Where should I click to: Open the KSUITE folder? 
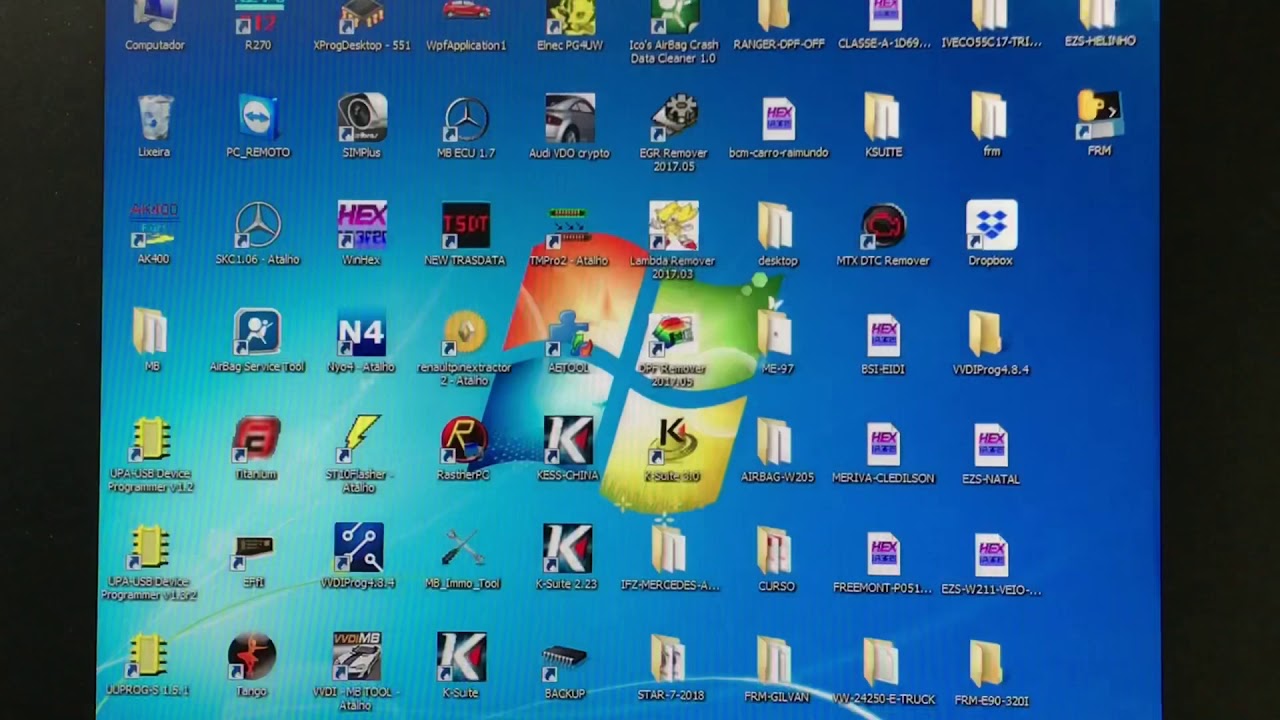click(x=883, y=126)
